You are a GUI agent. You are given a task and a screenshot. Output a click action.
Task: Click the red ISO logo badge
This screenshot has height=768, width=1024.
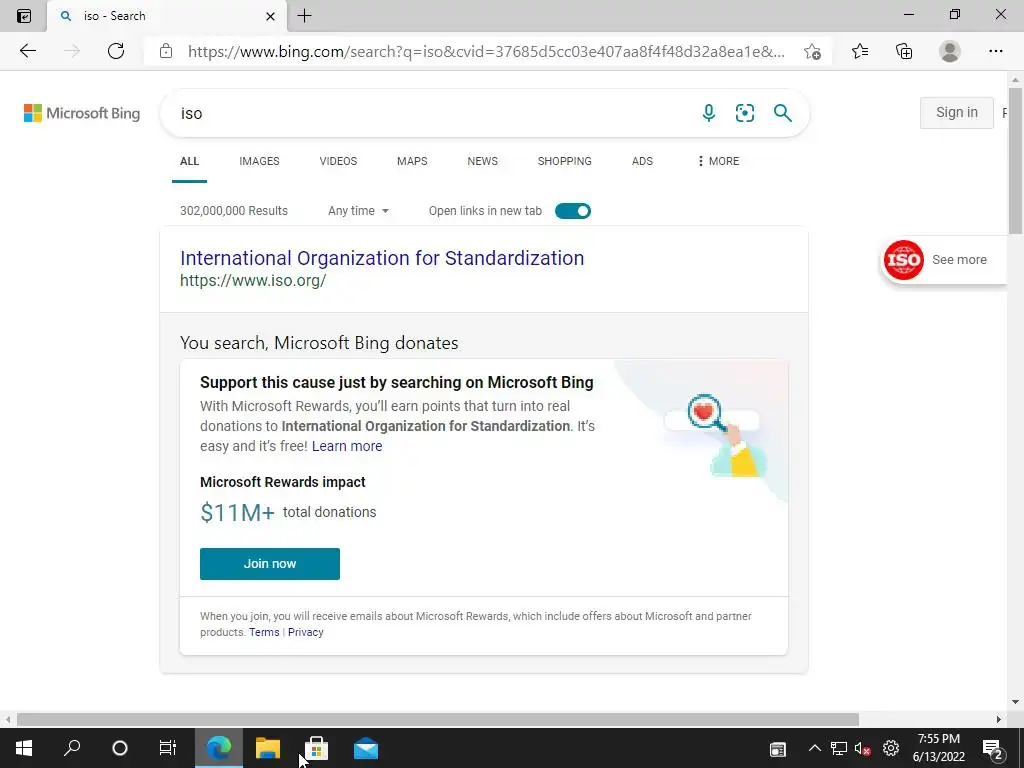tap(903, 260)
